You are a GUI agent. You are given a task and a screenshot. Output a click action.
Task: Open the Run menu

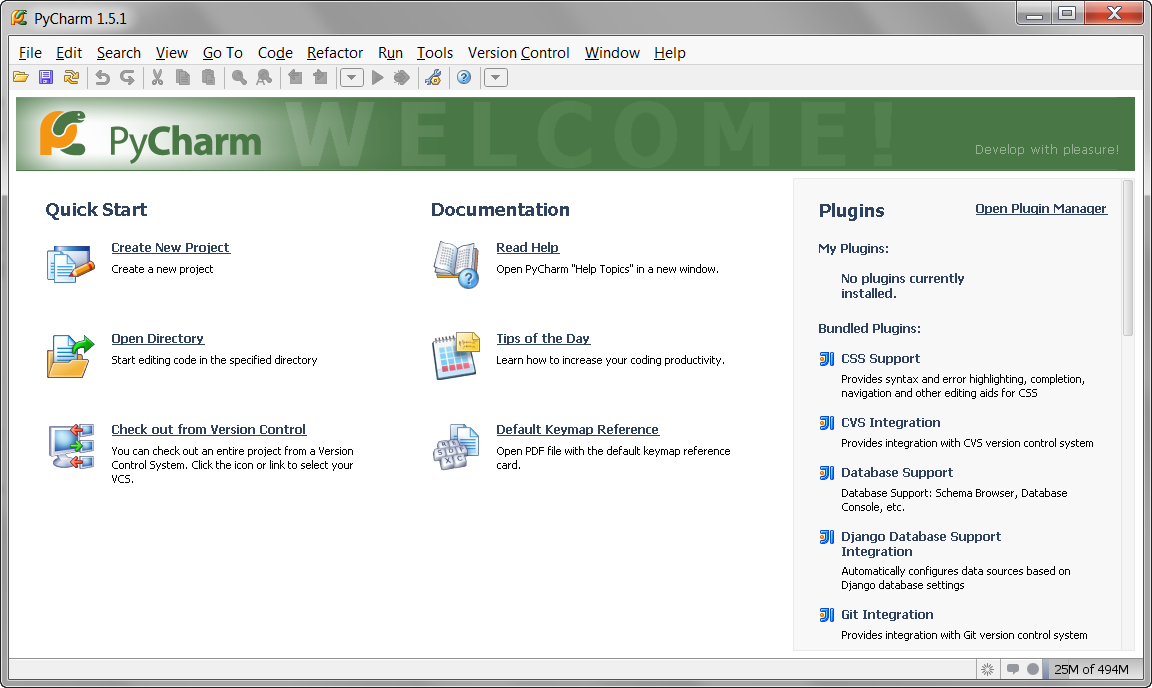pyautogui.click(x=390, y=53)
